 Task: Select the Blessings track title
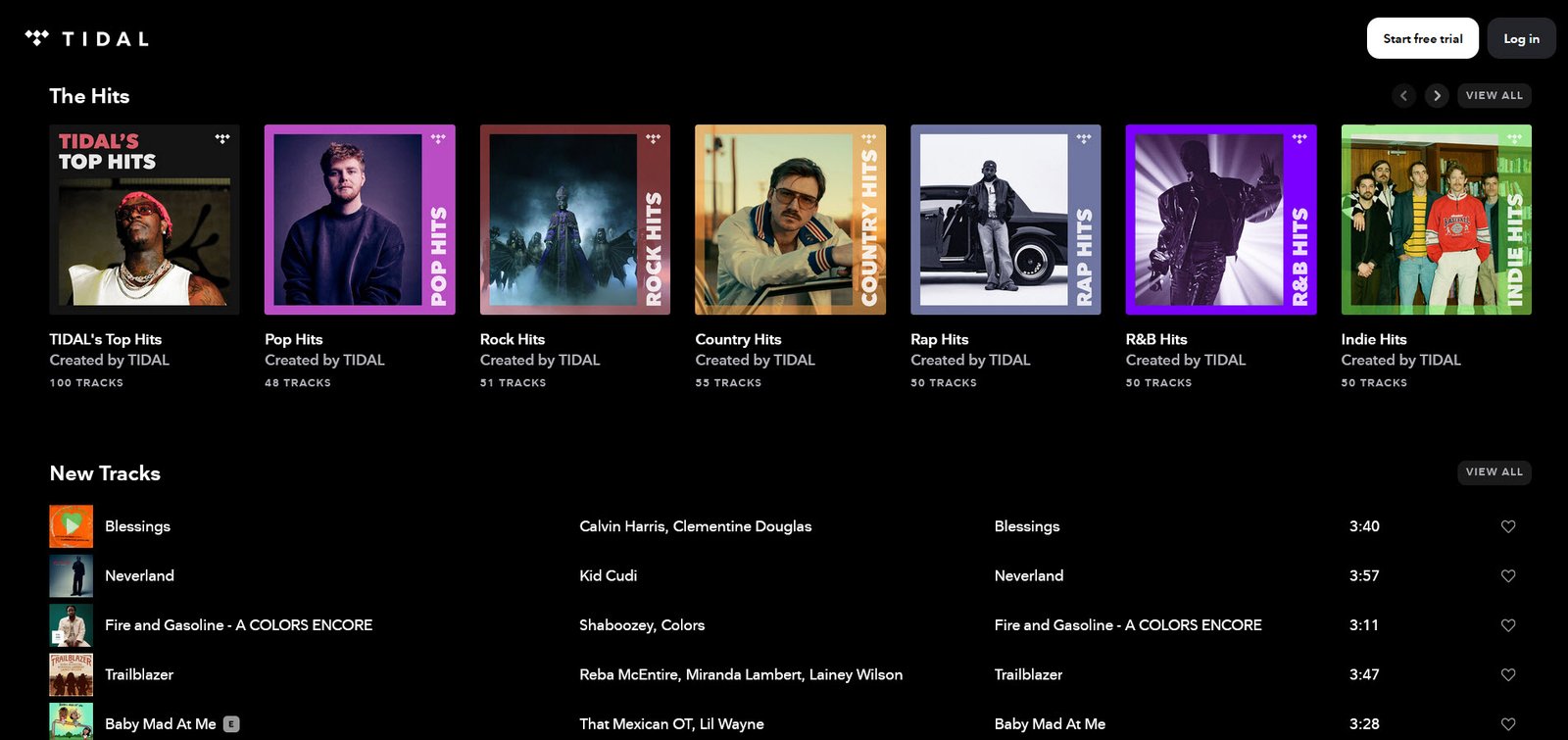click(x=138, y=526)
